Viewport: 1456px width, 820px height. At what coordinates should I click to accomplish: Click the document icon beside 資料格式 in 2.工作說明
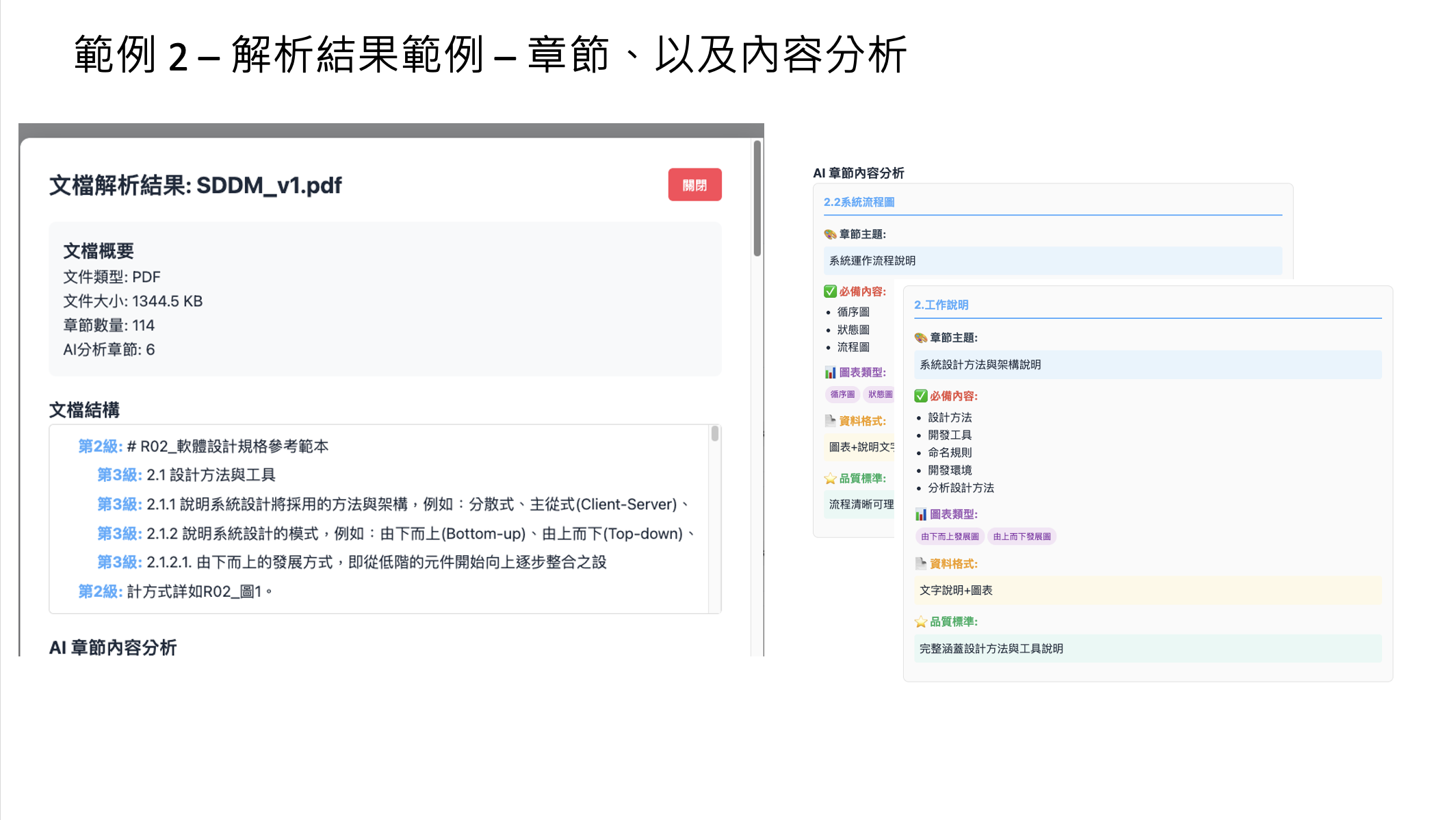[x=921, y=563]
